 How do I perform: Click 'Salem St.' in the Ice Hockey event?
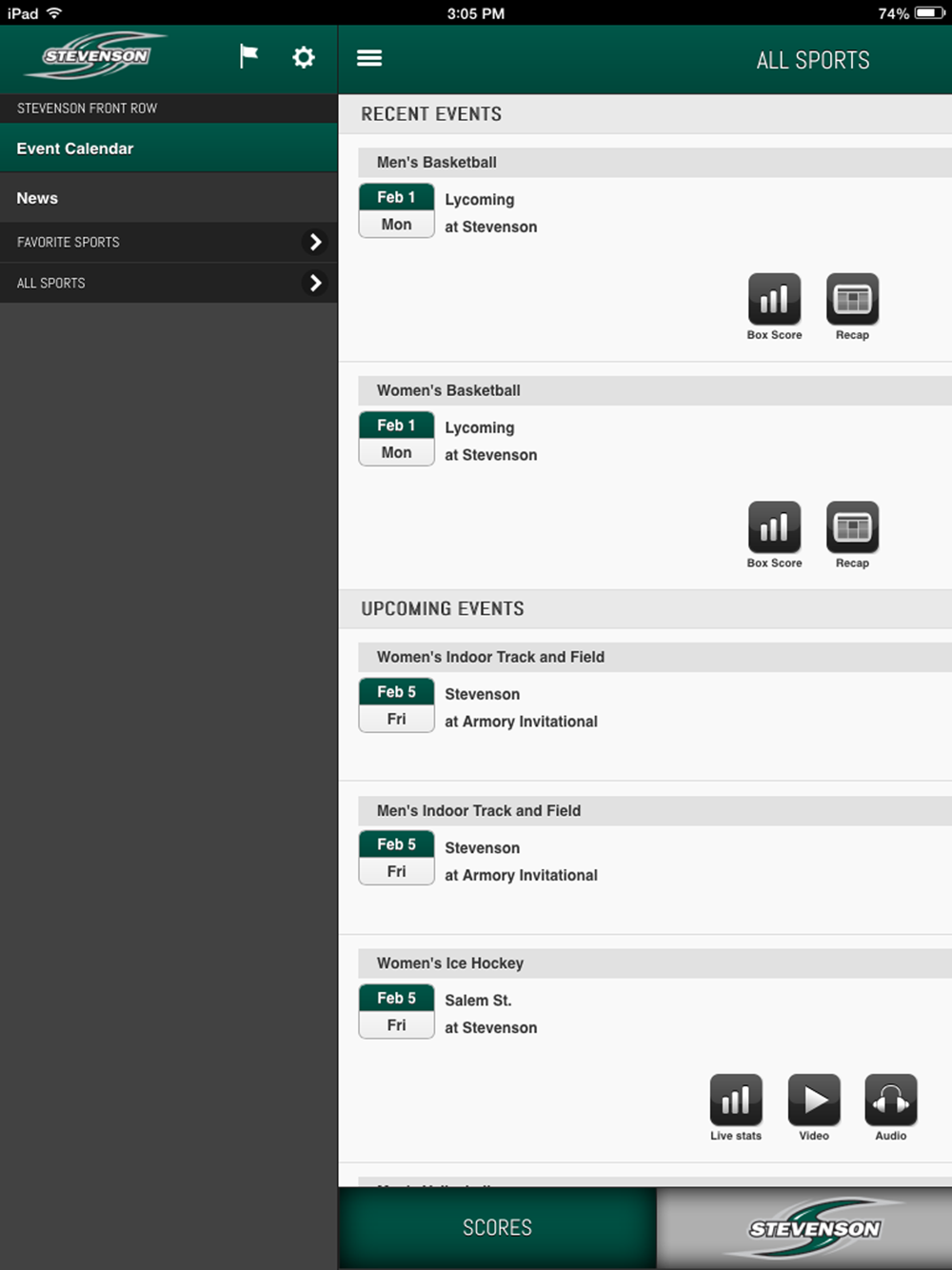point(478,1001)
